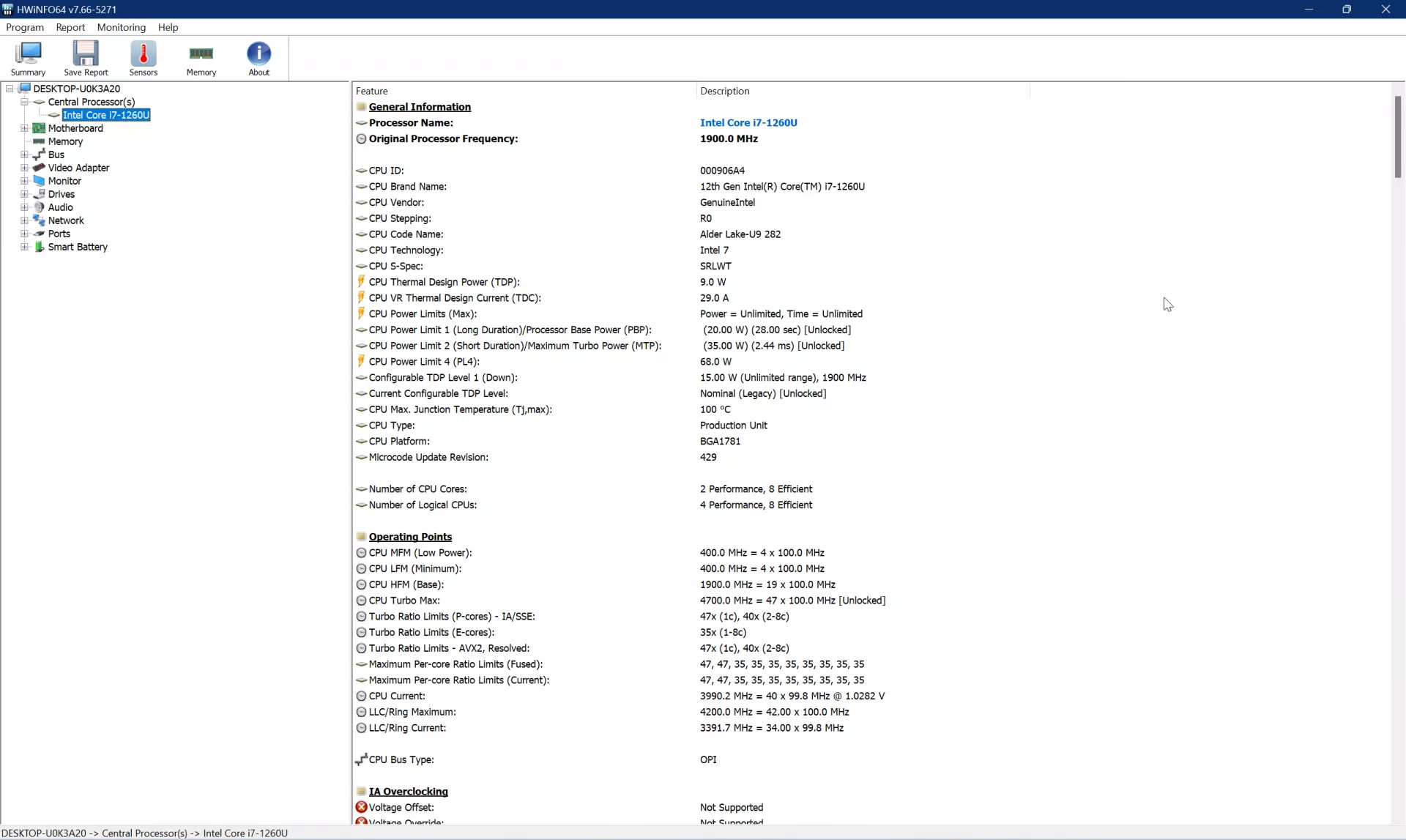Click the Description column header
This screenshot has width=1406, height=840.
pos(863,91)
